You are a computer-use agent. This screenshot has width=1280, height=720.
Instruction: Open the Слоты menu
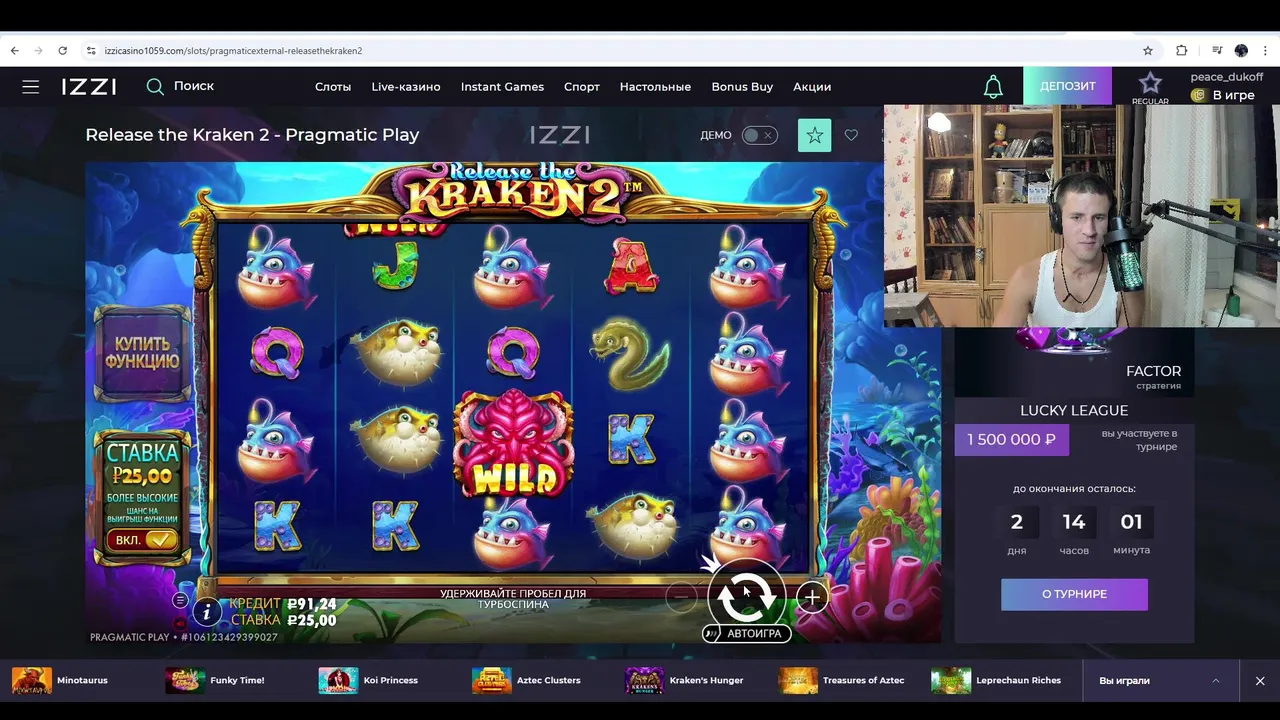(x=333, y=87)
